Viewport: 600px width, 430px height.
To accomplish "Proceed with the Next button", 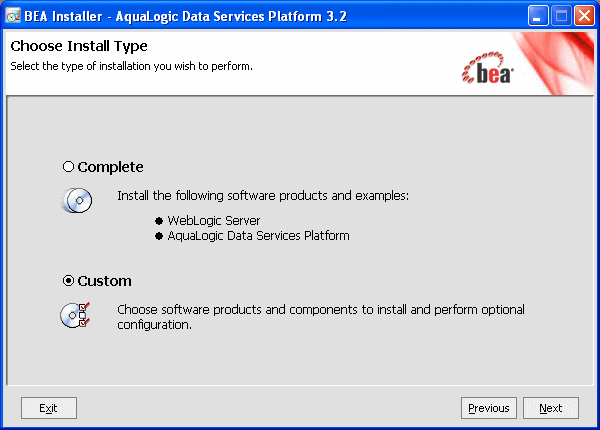I will tap(551, 408).
